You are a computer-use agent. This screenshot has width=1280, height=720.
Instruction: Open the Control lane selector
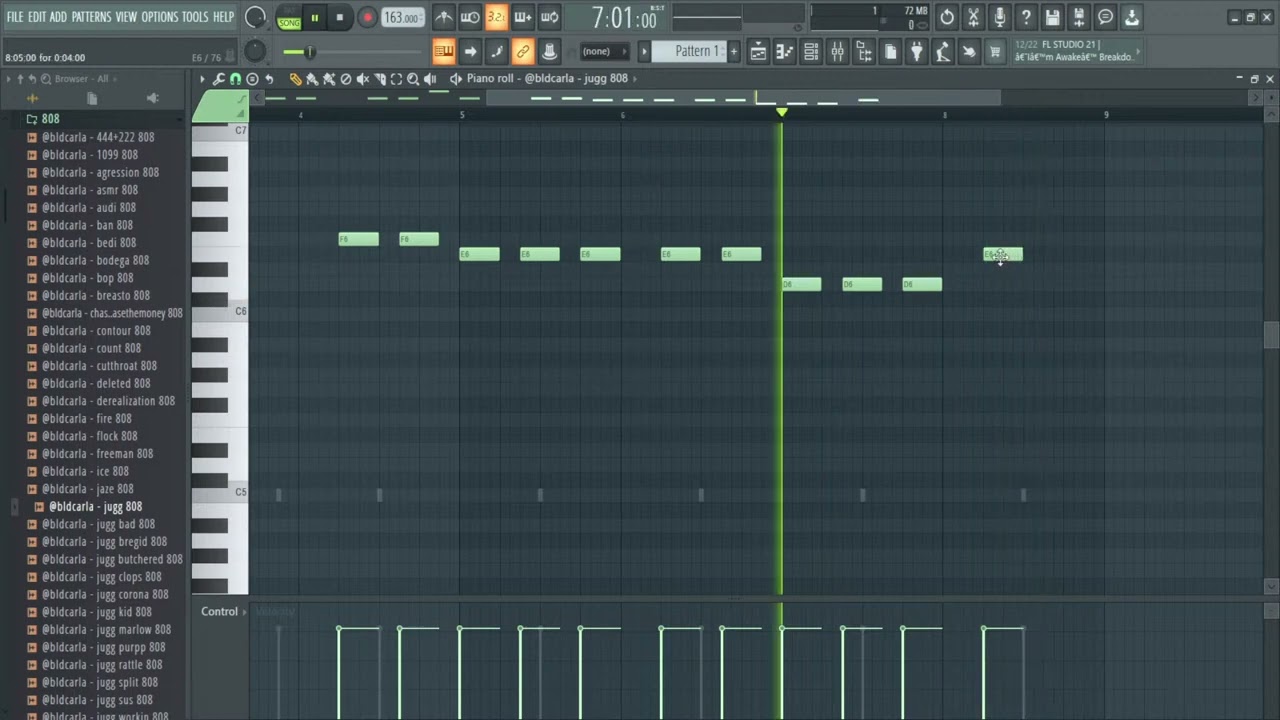click(x=223, y=611)
